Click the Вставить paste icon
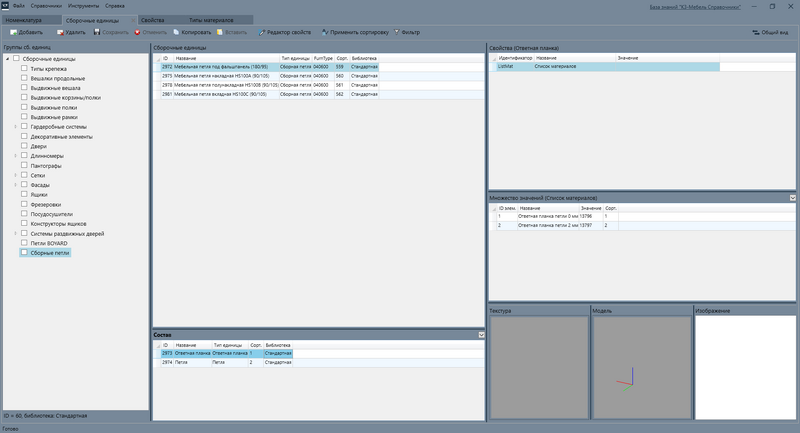Image resolution: width=800 pixels, height=433 pixels. click(x=220, y=32)
